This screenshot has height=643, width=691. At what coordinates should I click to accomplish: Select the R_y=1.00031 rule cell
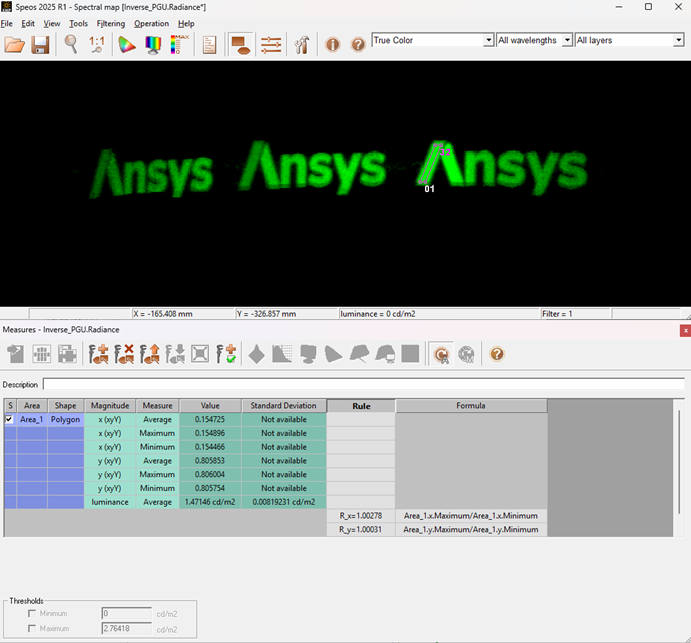click(x=361, y=529)
